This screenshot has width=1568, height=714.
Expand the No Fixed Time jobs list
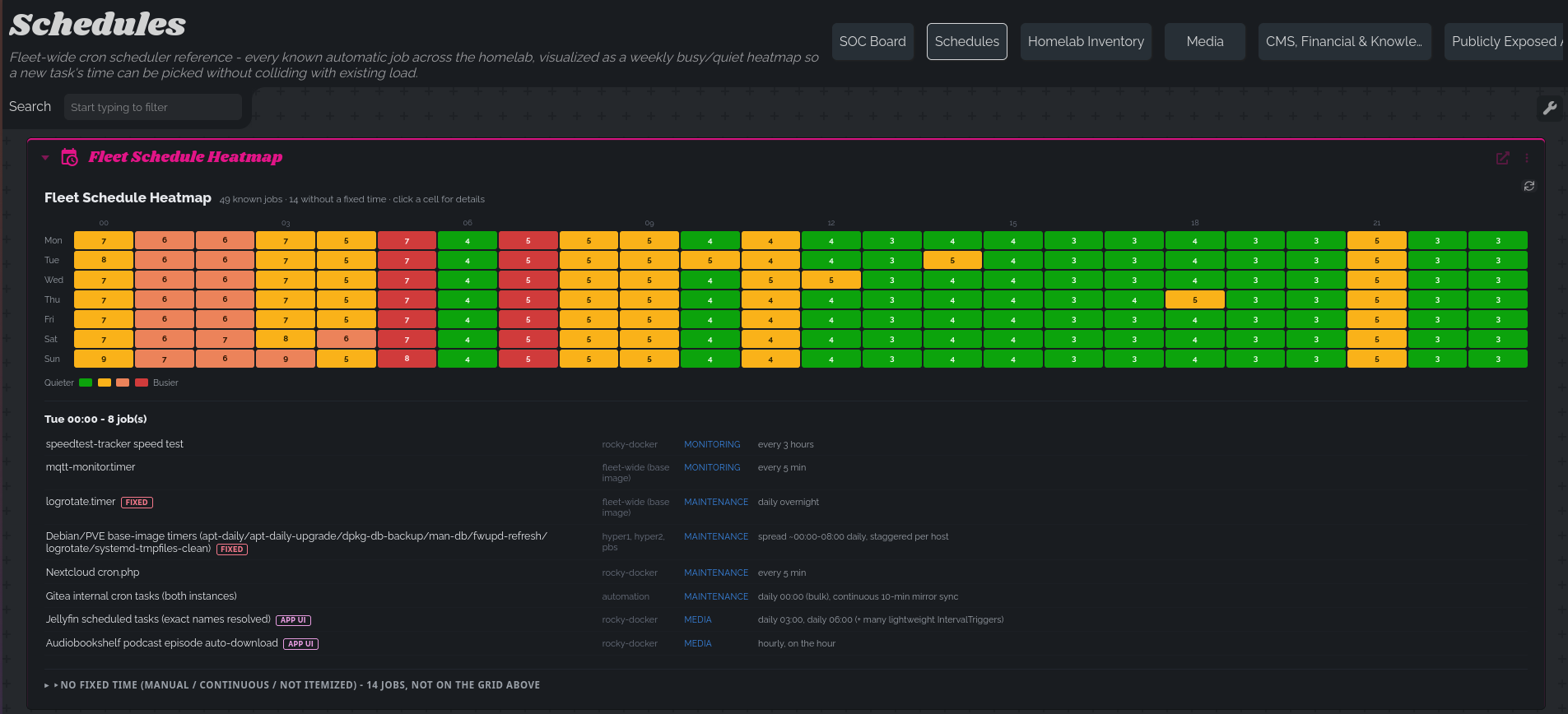click(292, 684)
